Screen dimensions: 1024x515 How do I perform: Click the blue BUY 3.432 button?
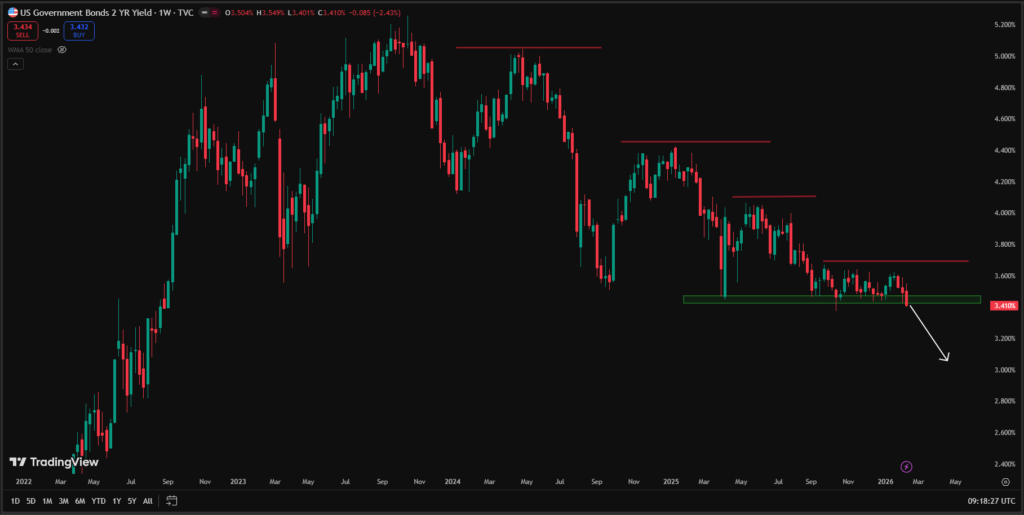79,31
